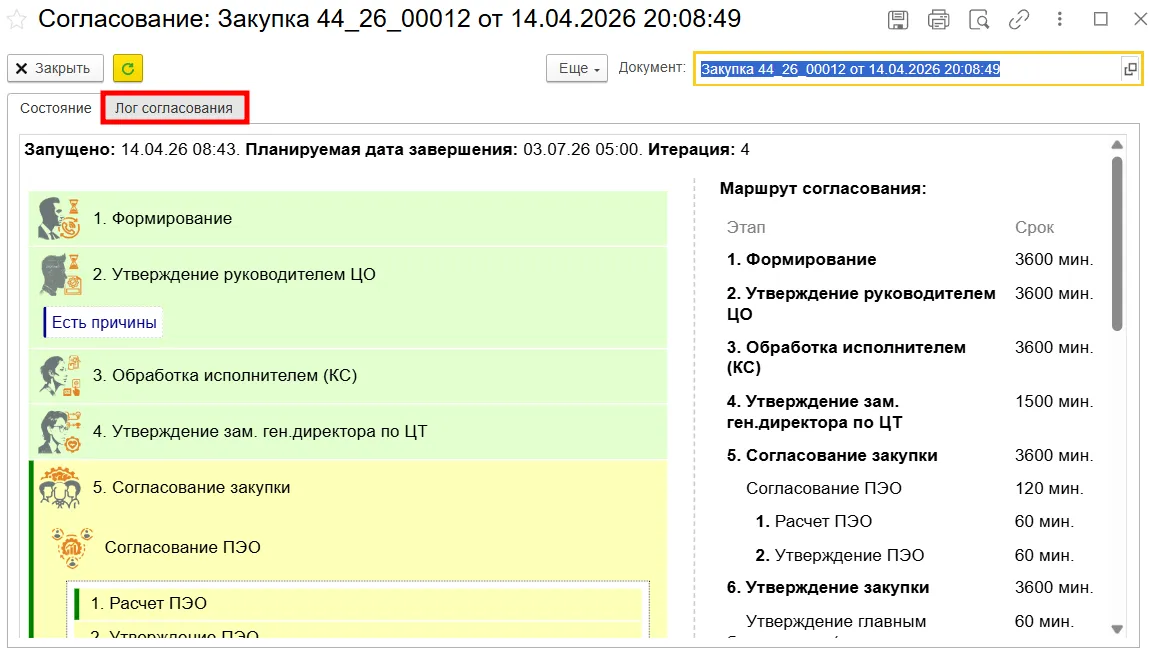Image resolution: width=1150 pixels, height=649 pixels.
Task: Click 1. Формирование in the route table
Action: click(x=801, y=260)
